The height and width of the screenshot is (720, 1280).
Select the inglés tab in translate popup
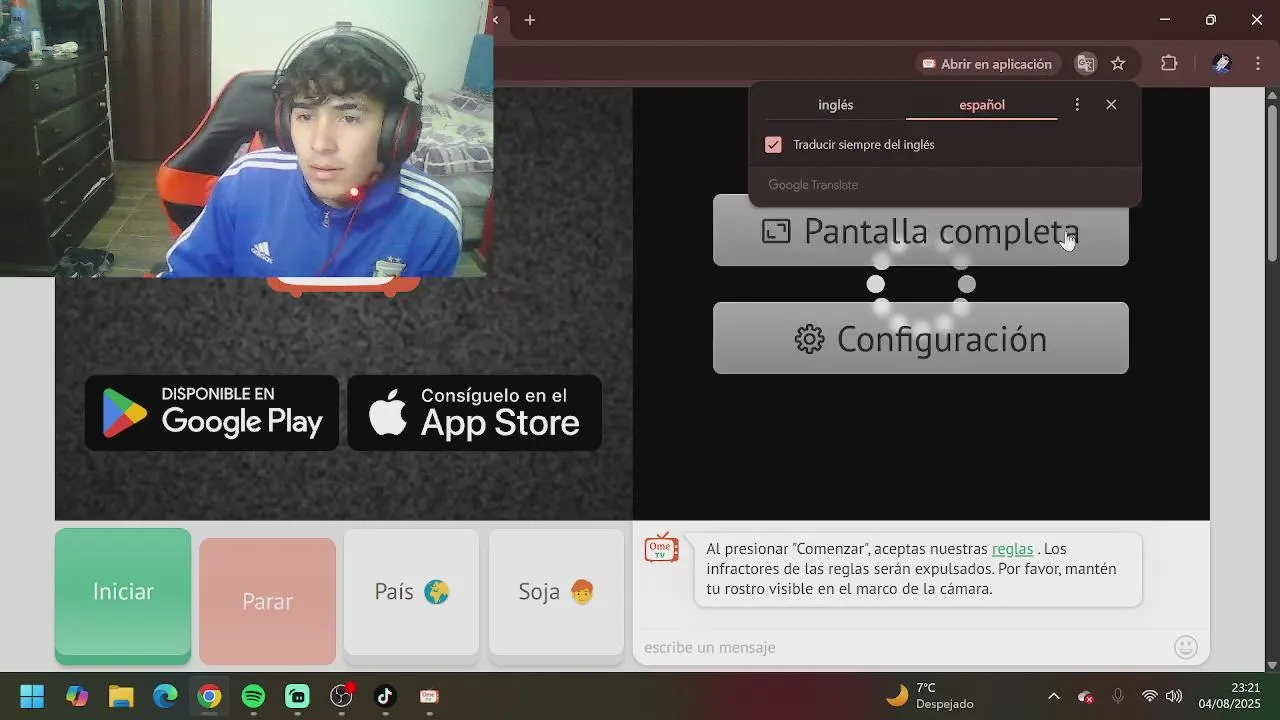pos(835,105)
